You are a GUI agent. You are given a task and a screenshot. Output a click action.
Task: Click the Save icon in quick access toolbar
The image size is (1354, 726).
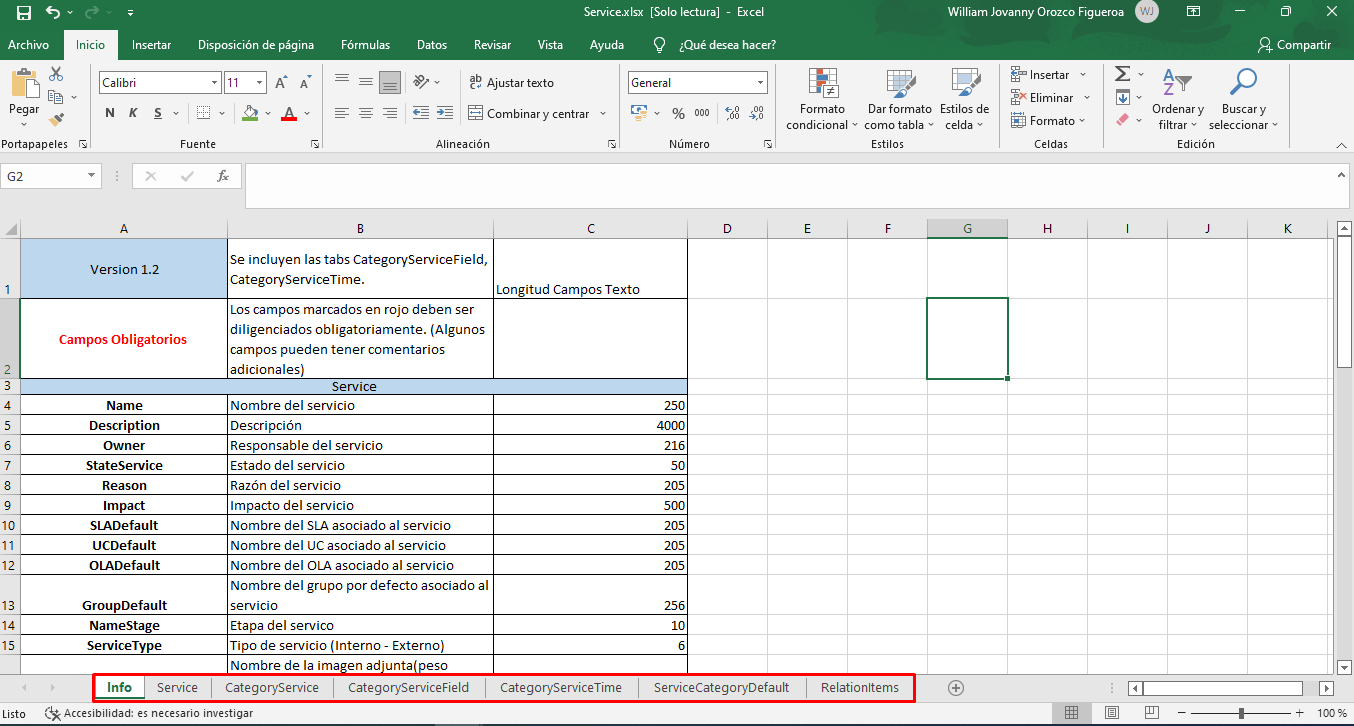pyautogui.click(x=23, y=13)
